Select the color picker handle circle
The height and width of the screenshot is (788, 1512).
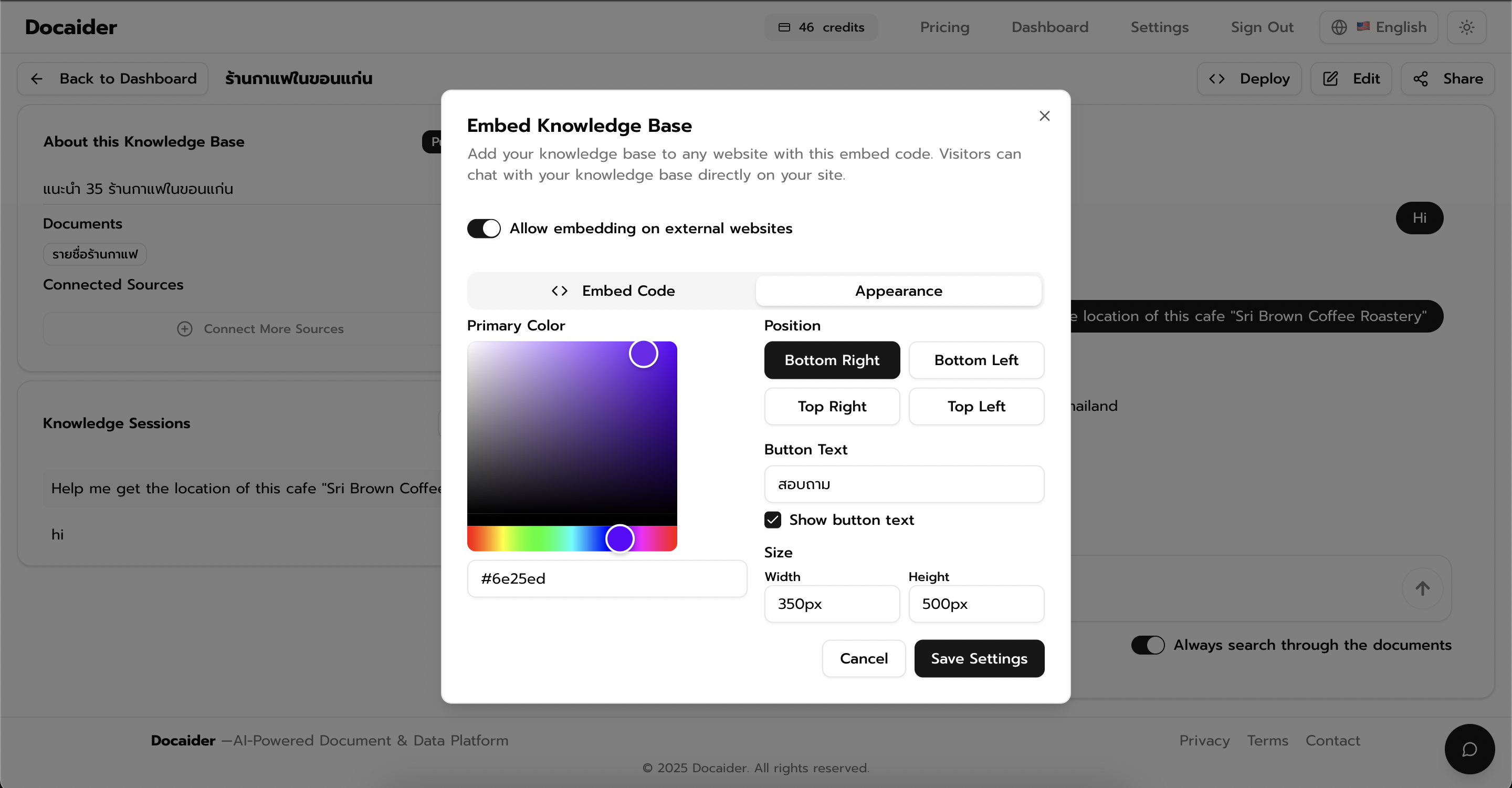pyautogui.click(x=643, y=354)
